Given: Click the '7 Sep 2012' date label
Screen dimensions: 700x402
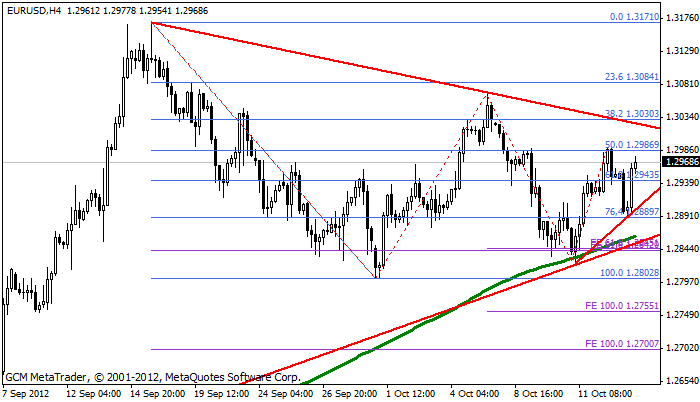Looking at the screenshot, I should point(25,394).
